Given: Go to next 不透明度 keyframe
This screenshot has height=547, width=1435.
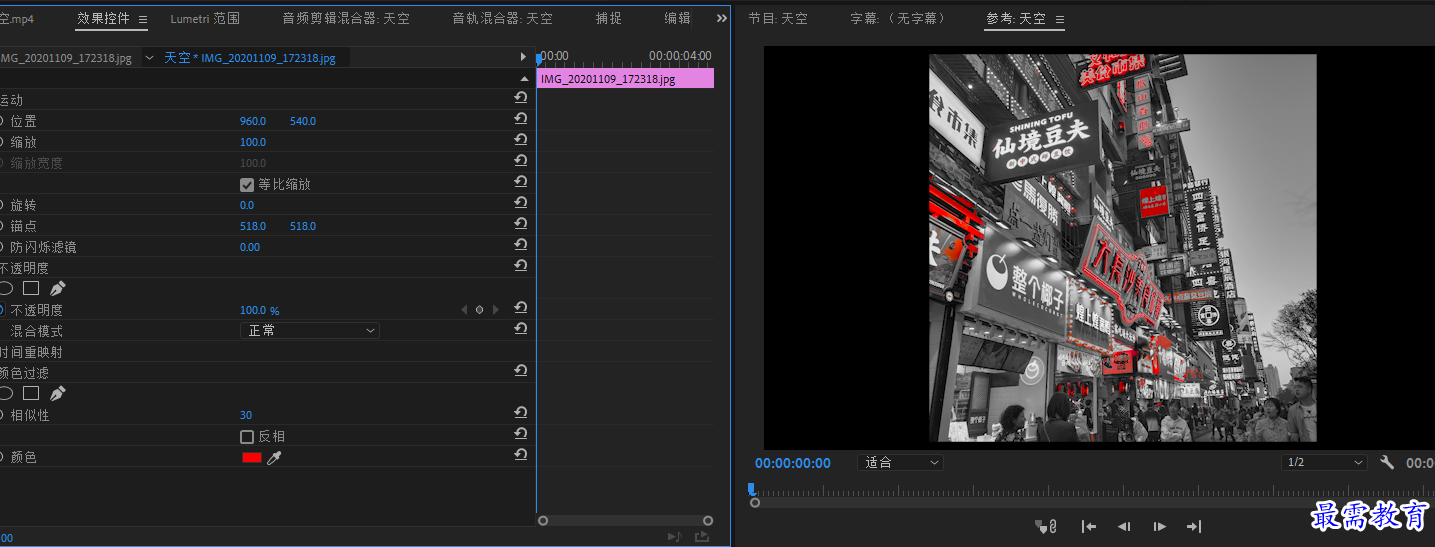Looking at the screenshot, I should (x=495, y=310).
